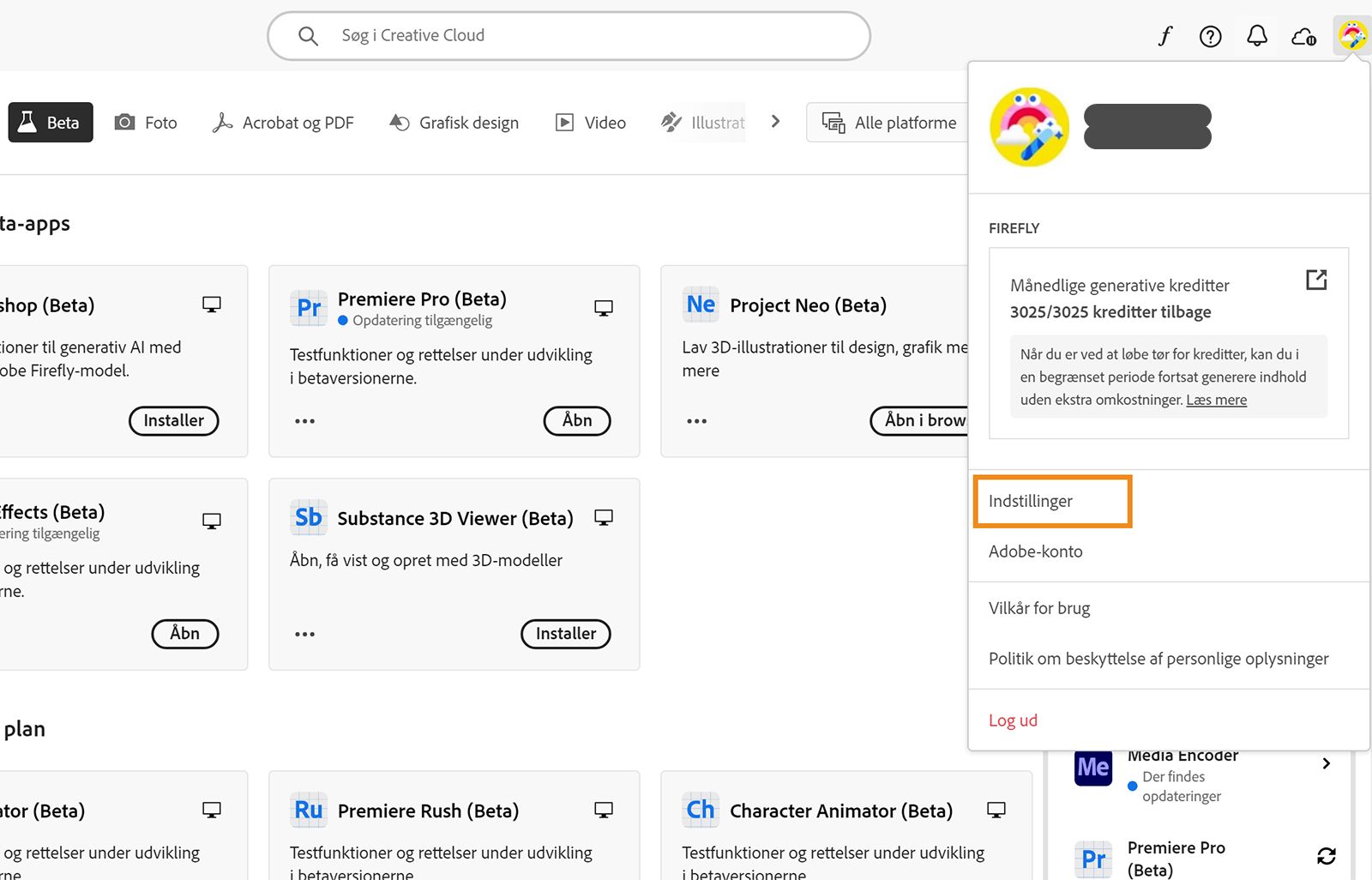Open the help question mark icon
Screen dimensions: 1372x880
click(1210, 36)
